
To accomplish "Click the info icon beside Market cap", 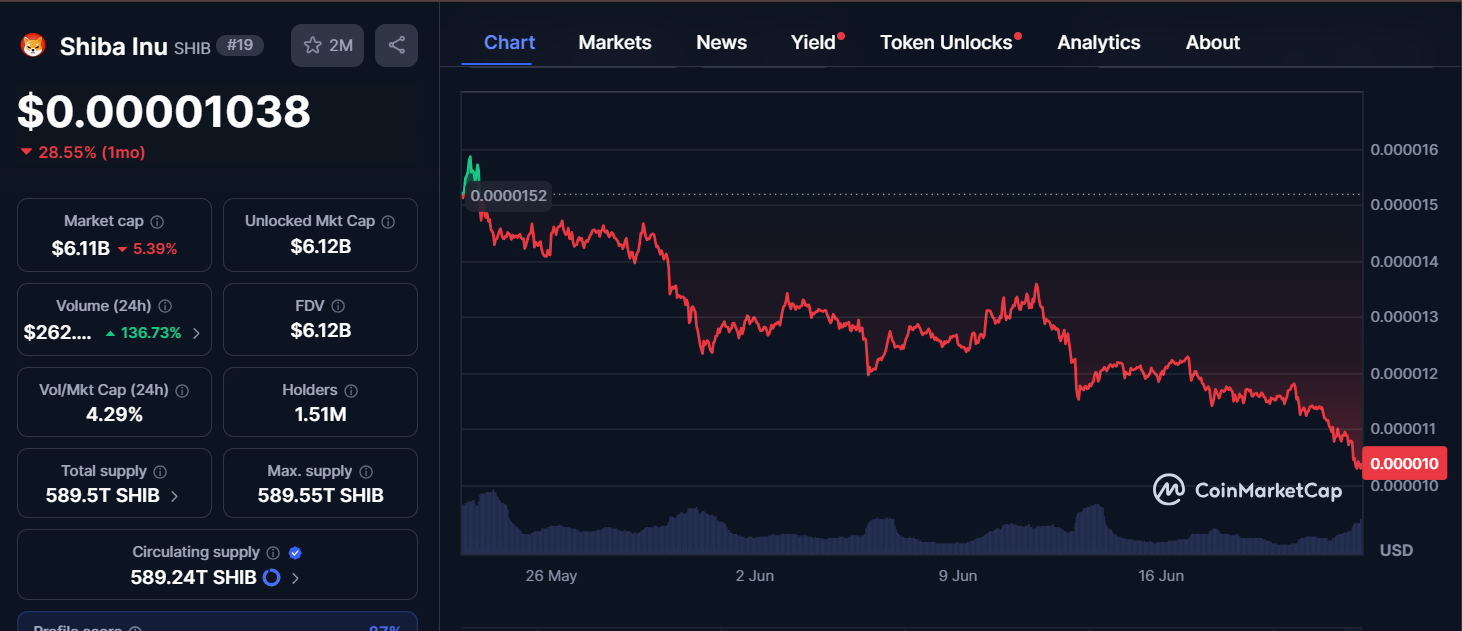I will pos(157,221).
